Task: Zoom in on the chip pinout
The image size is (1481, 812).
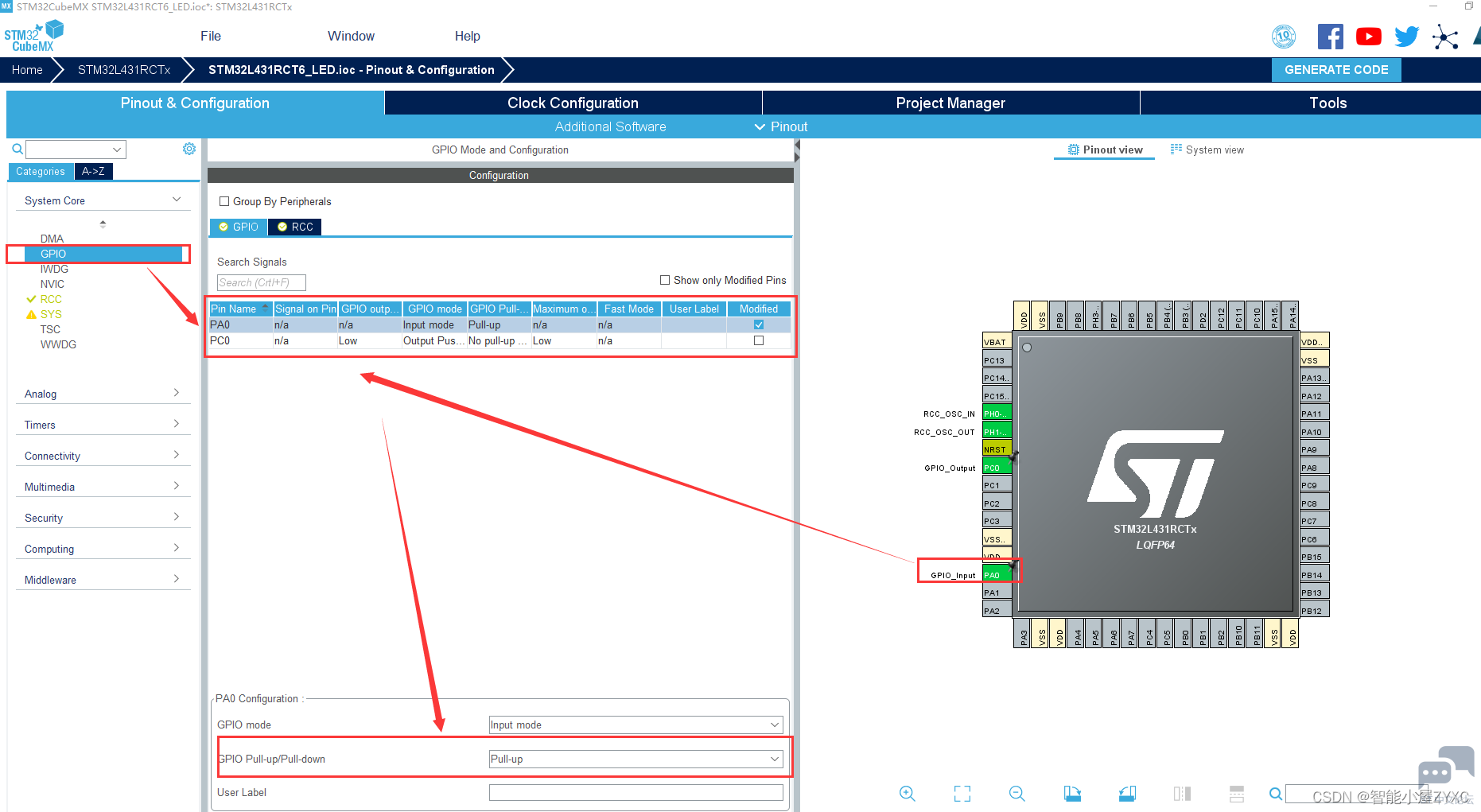Action: tap(908, 793)
